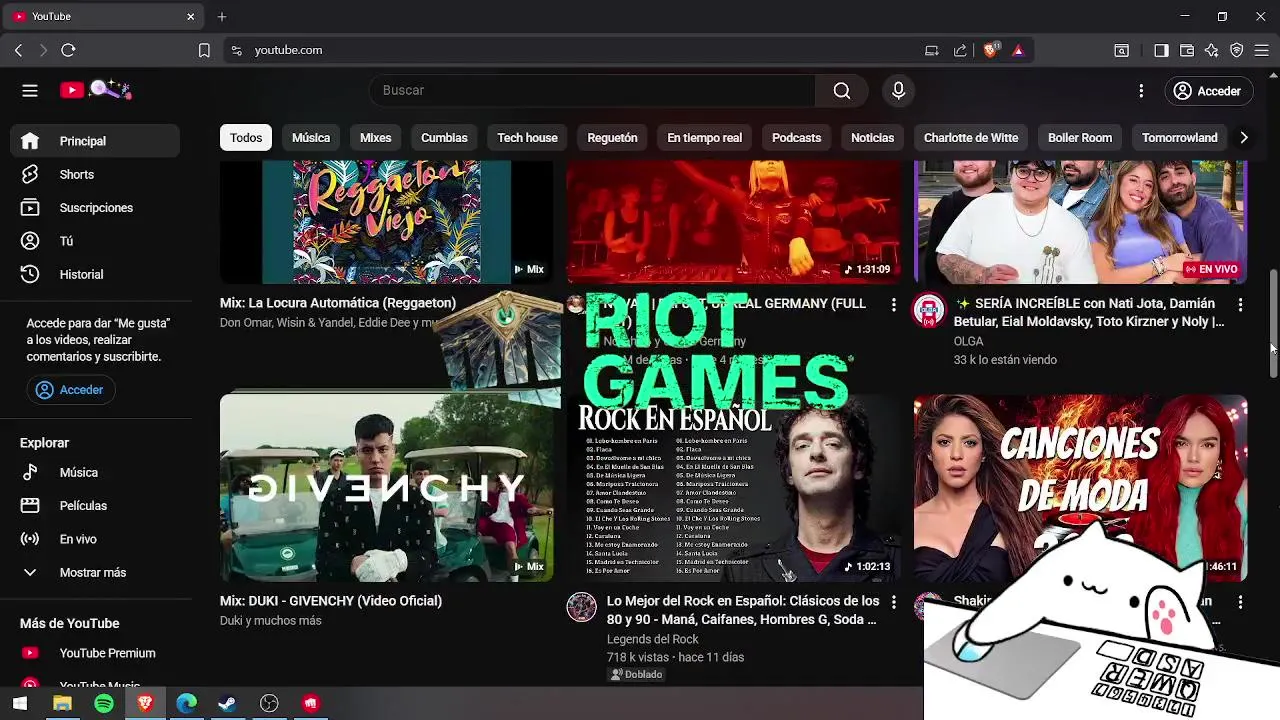Image resolution: width=1280 pixels, height=720 pixels.
Task: Open the DUKI GIVENCHY video thumbnail
Action: tap(386, 488)
